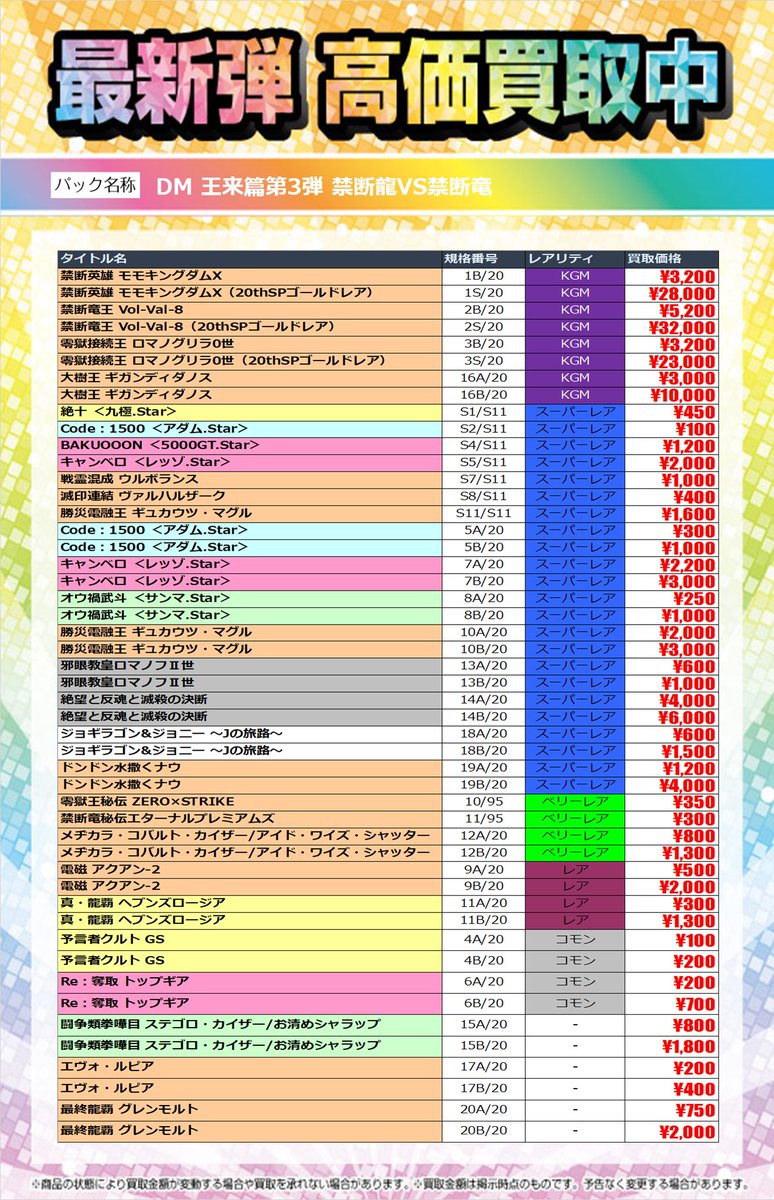Click code number 17B/20
This screenshot has height=1200, width=774.
(x=483, y=1088)
